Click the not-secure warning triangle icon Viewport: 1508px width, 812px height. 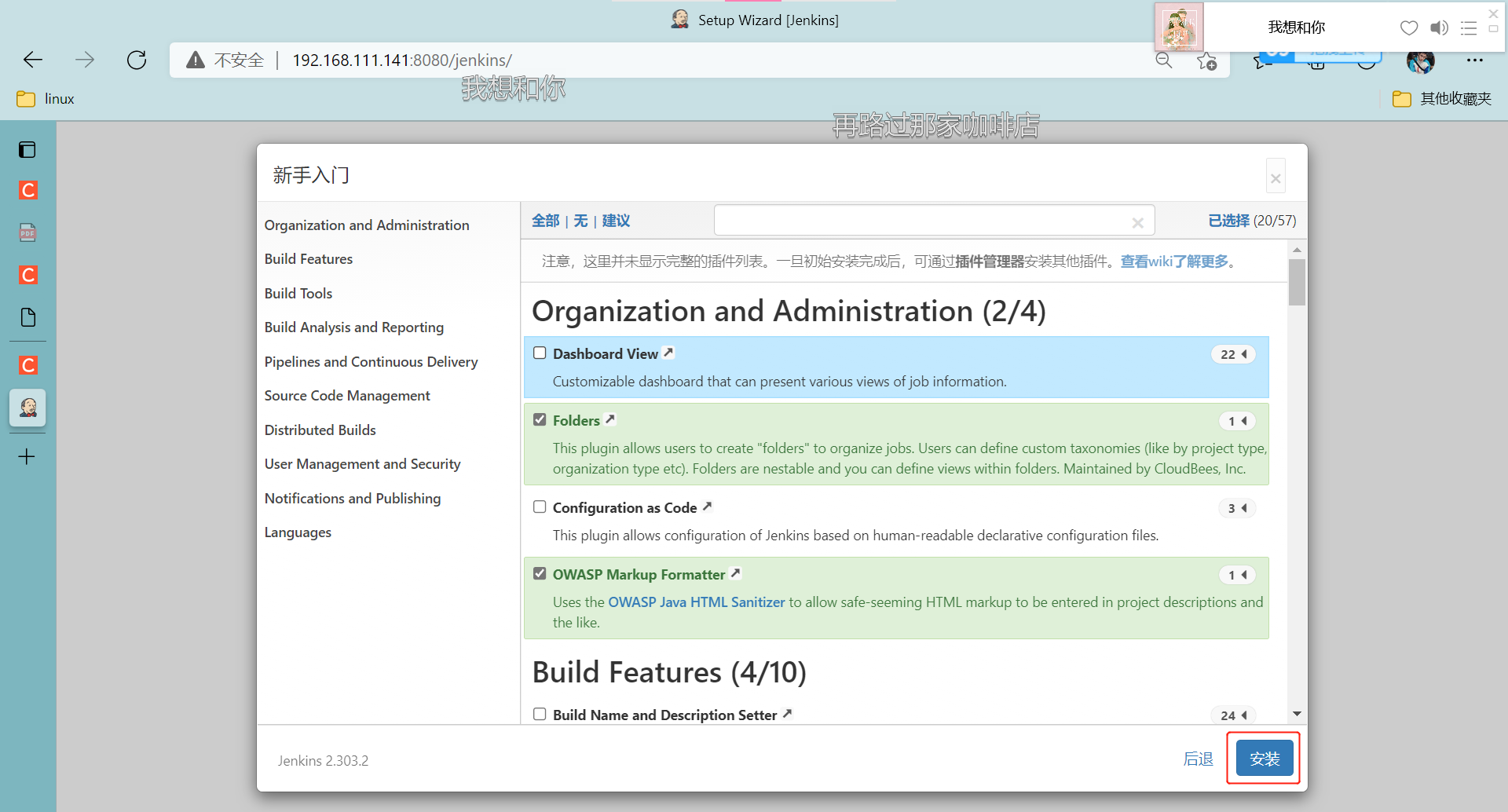tap(196, 60)
